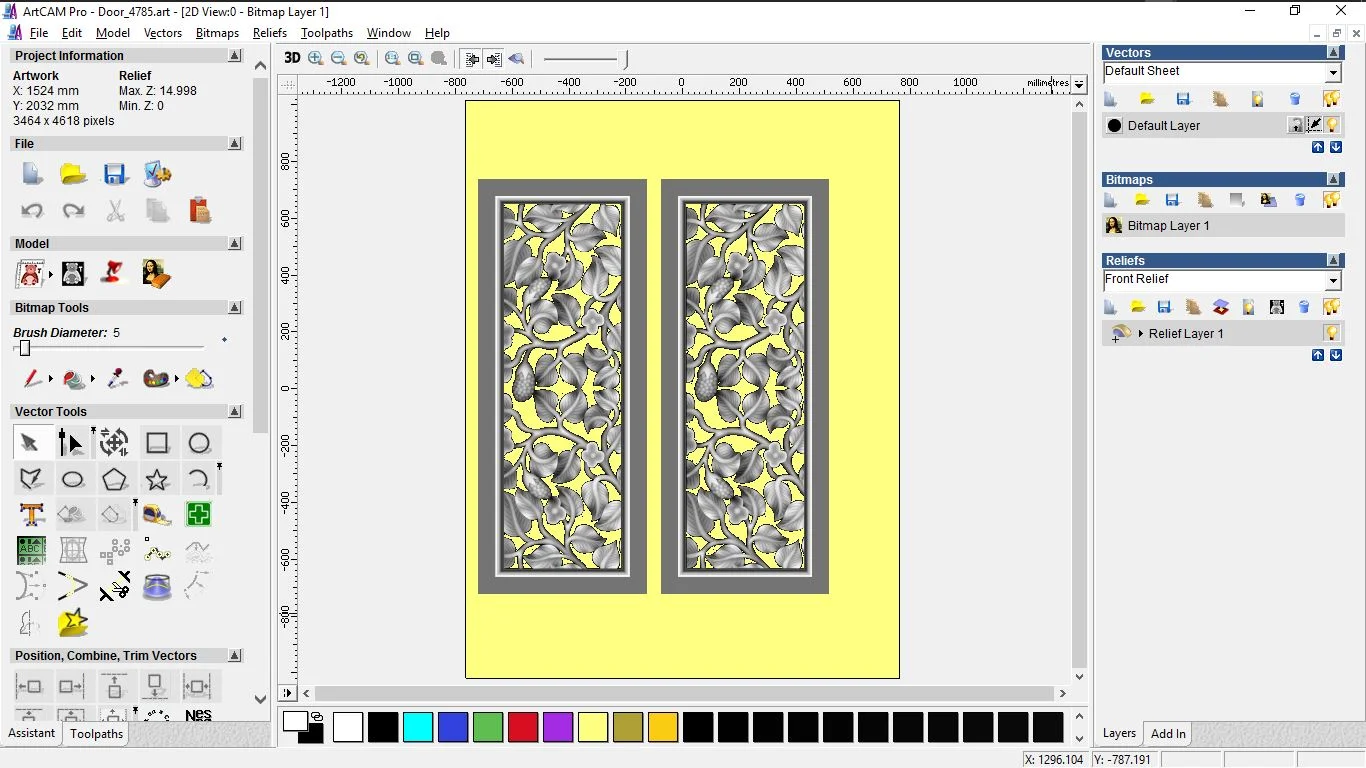Open the Default Sheet dropdown
Image resolution: width=1366 pixels, height=768 pixels.
1333,73
